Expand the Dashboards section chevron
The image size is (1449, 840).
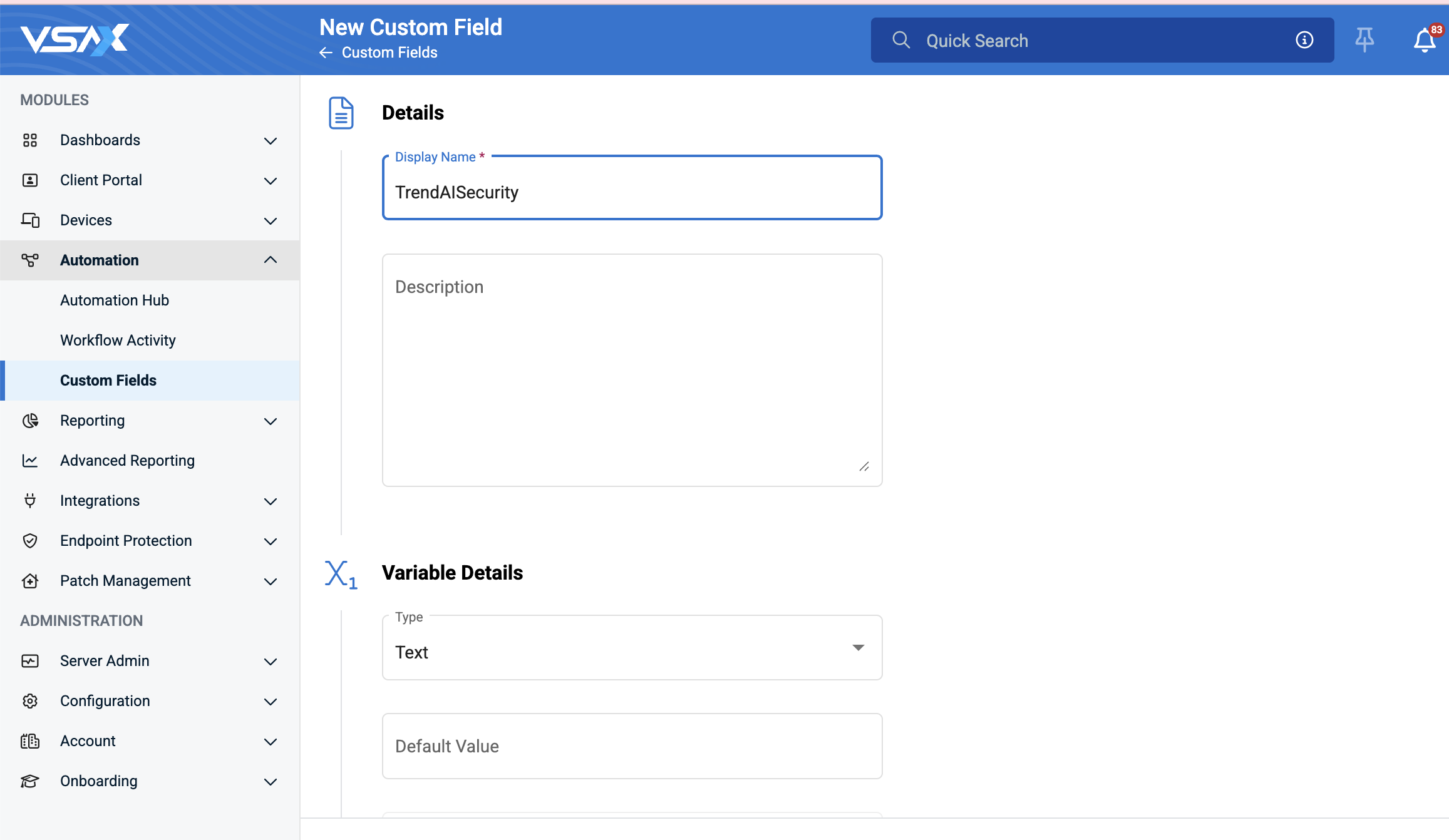click(270, 141)
